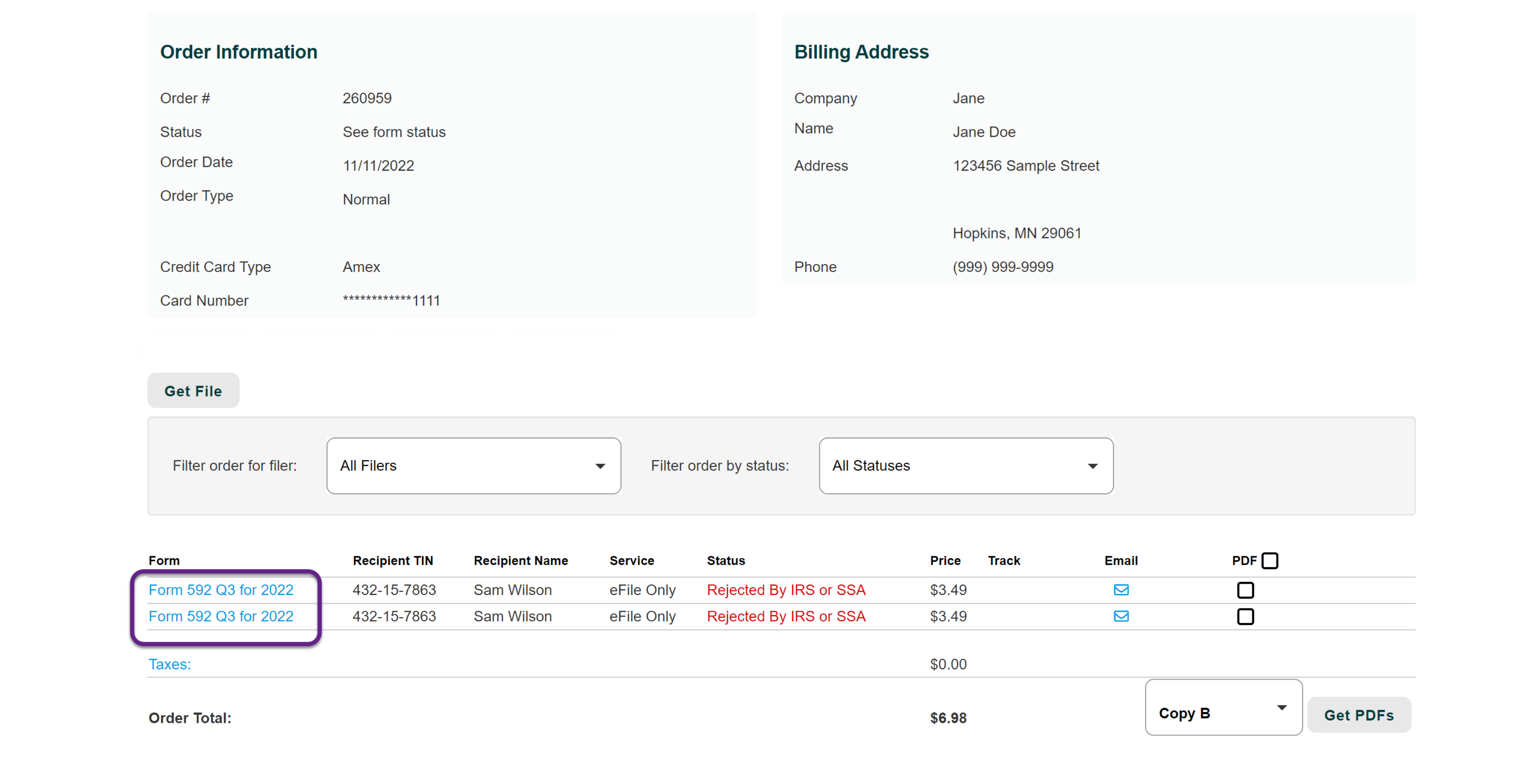This screenshot has height=784, width=1518.
Task: Click the Recipient Name column header
Action: 520,561
